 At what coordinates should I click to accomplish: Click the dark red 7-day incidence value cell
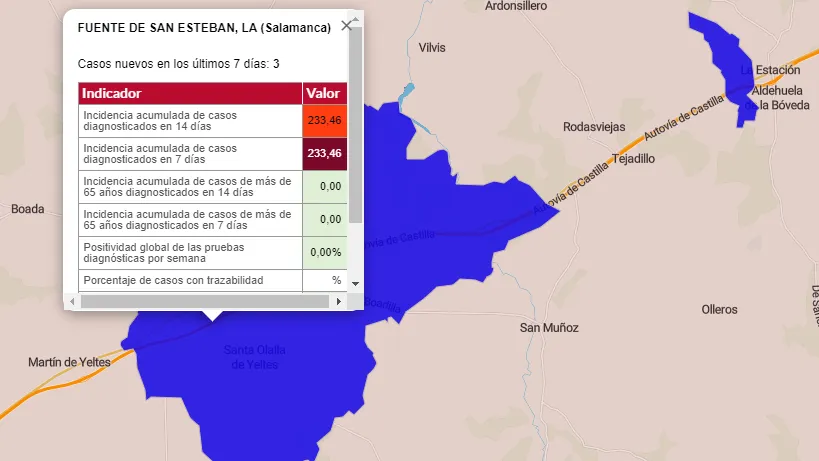[324, 154]
